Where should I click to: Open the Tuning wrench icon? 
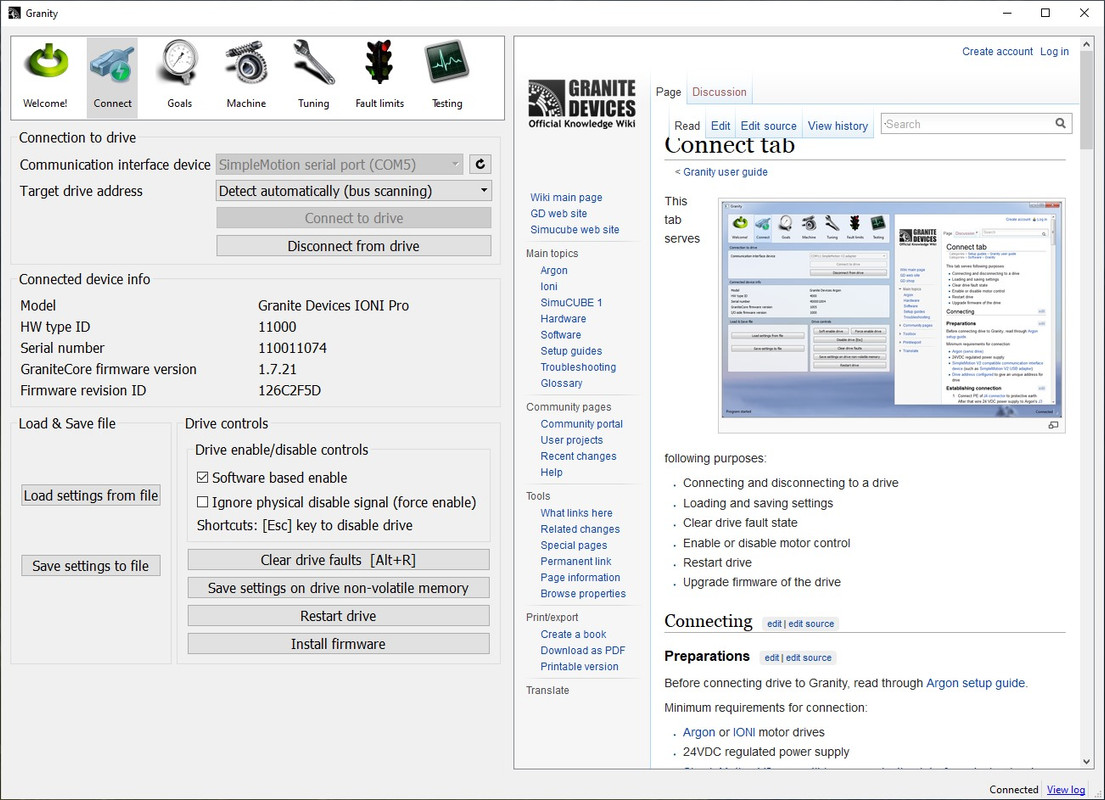tap(313, 76)
